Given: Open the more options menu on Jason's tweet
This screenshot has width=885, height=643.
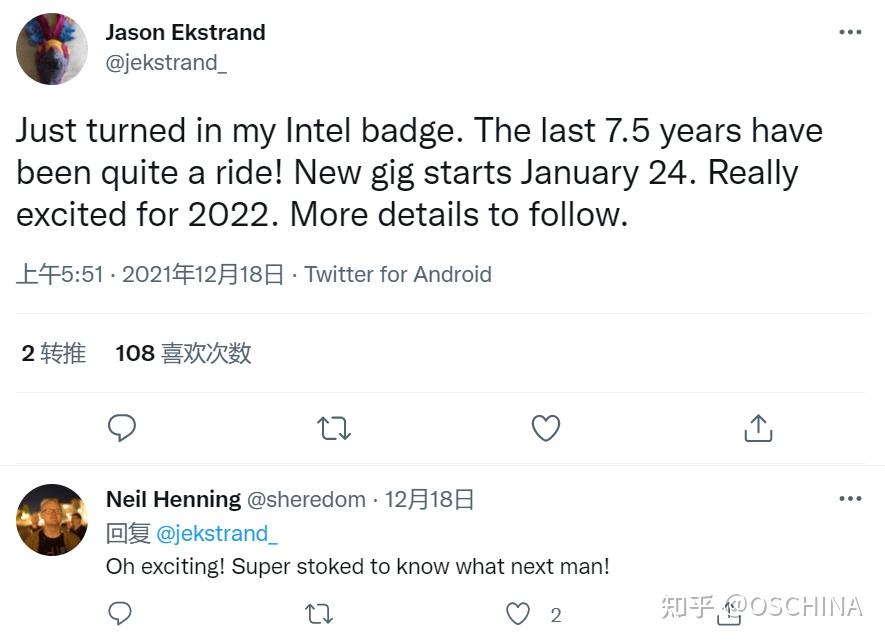Looking at the screenshot, I should (850, 31).
